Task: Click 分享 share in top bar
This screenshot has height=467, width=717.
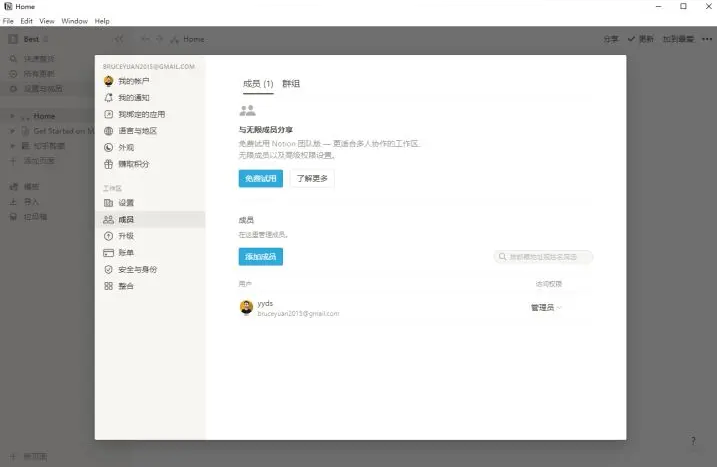Action: click(611, 39)
